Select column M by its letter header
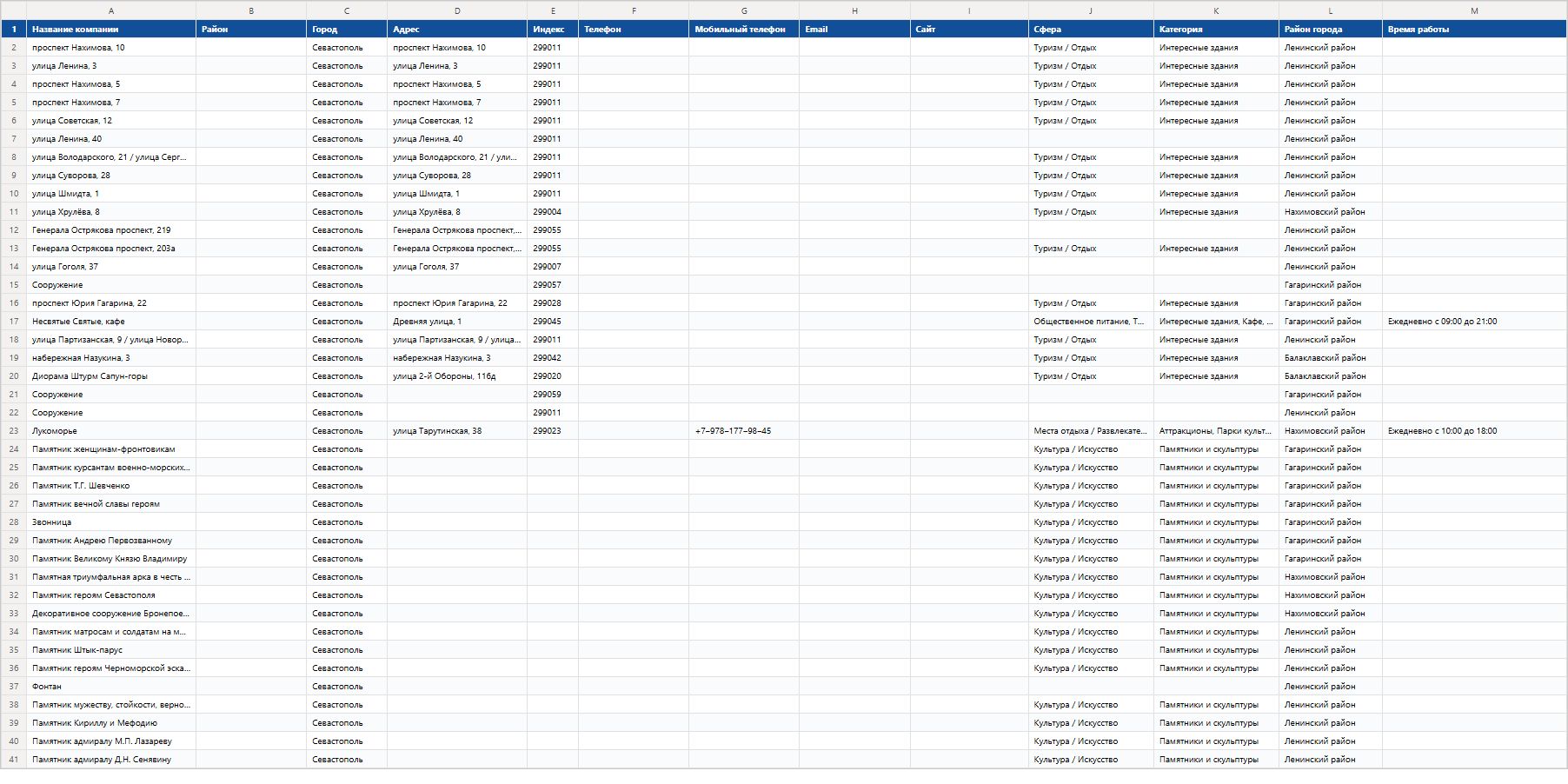The image size is (1568, 784). (1474, 10)
